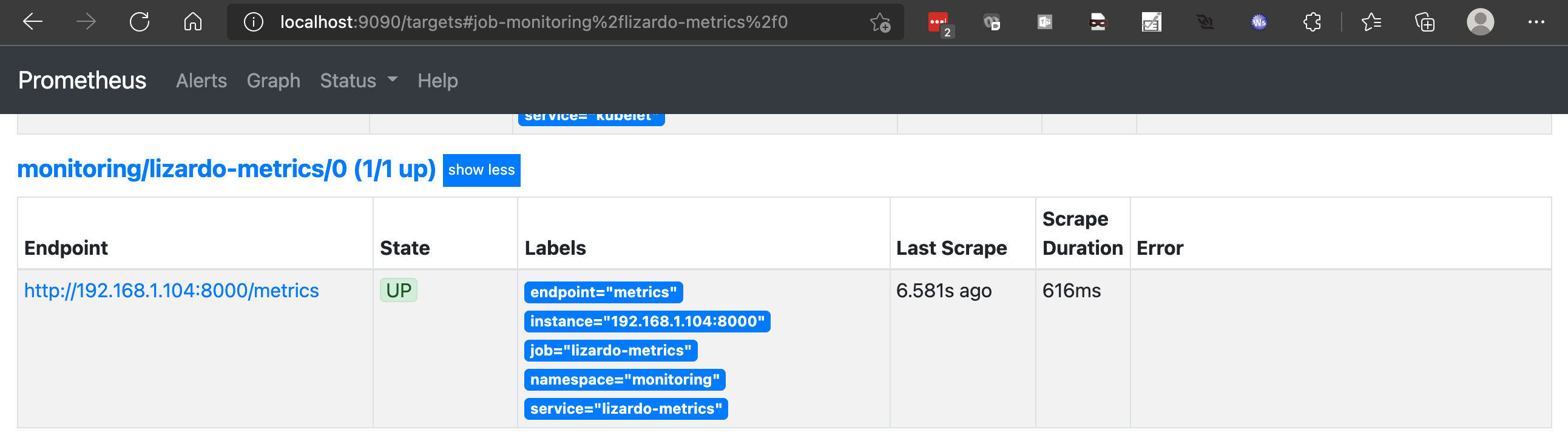Open the browser home page icon
This screenshot has width=1568, height=438.
pyautogui.click(x=193, y=22)
